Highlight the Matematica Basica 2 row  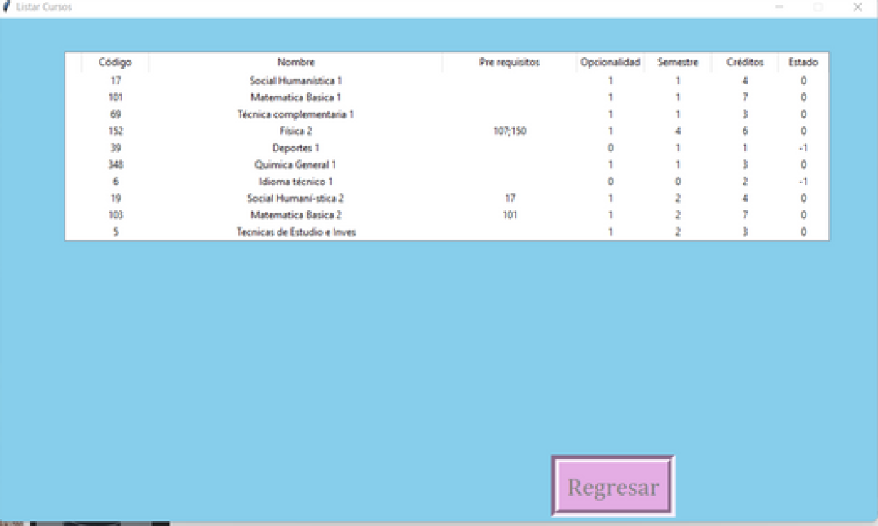coord(295,215)
